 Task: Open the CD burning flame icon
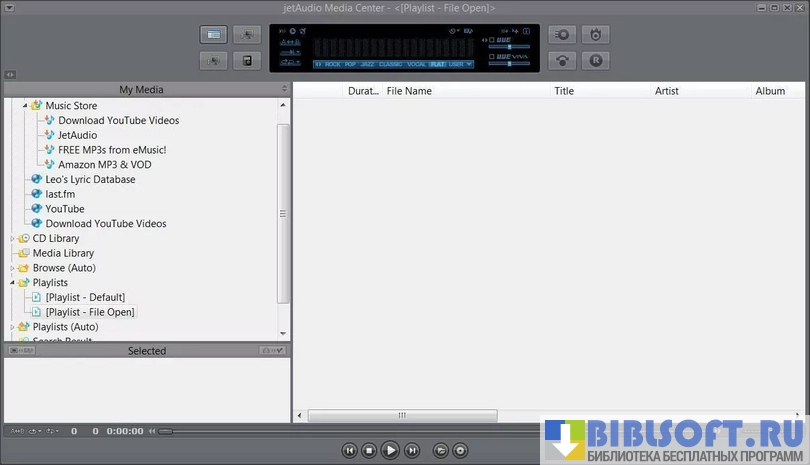[x=596, y=35]
